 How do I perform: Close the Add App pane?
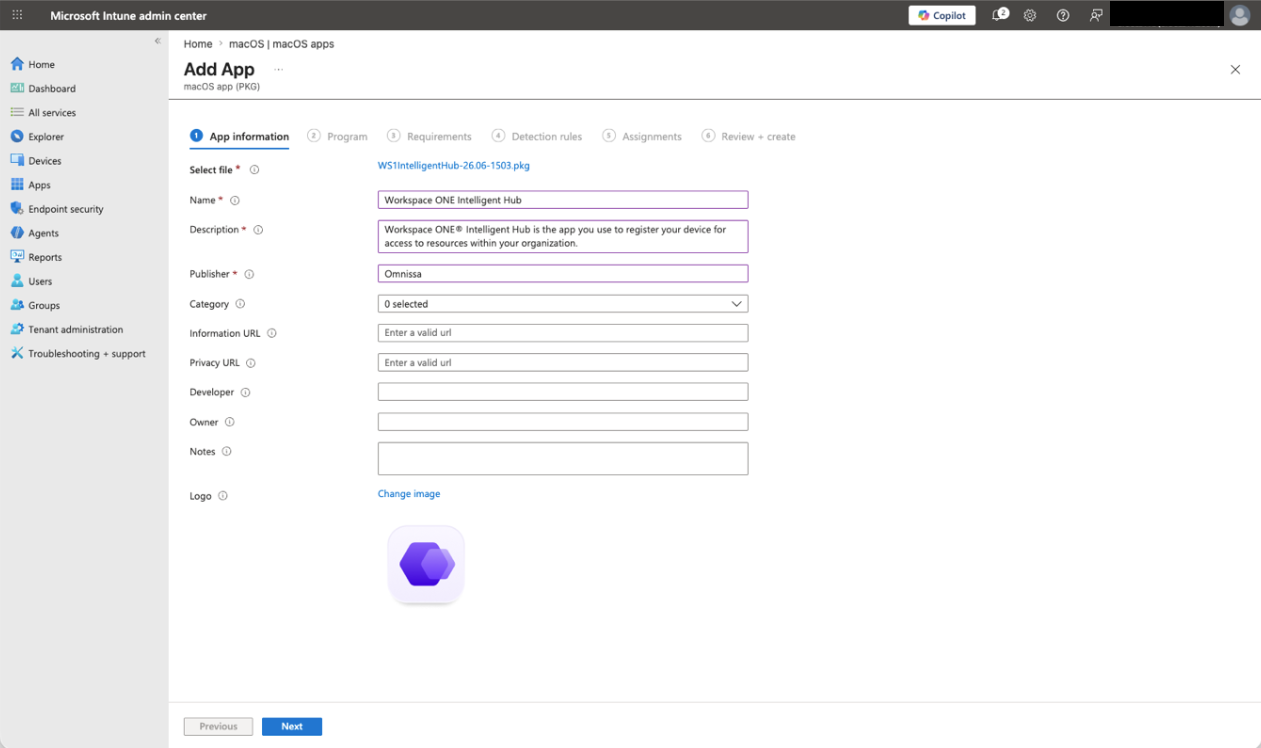point(1235,70)
